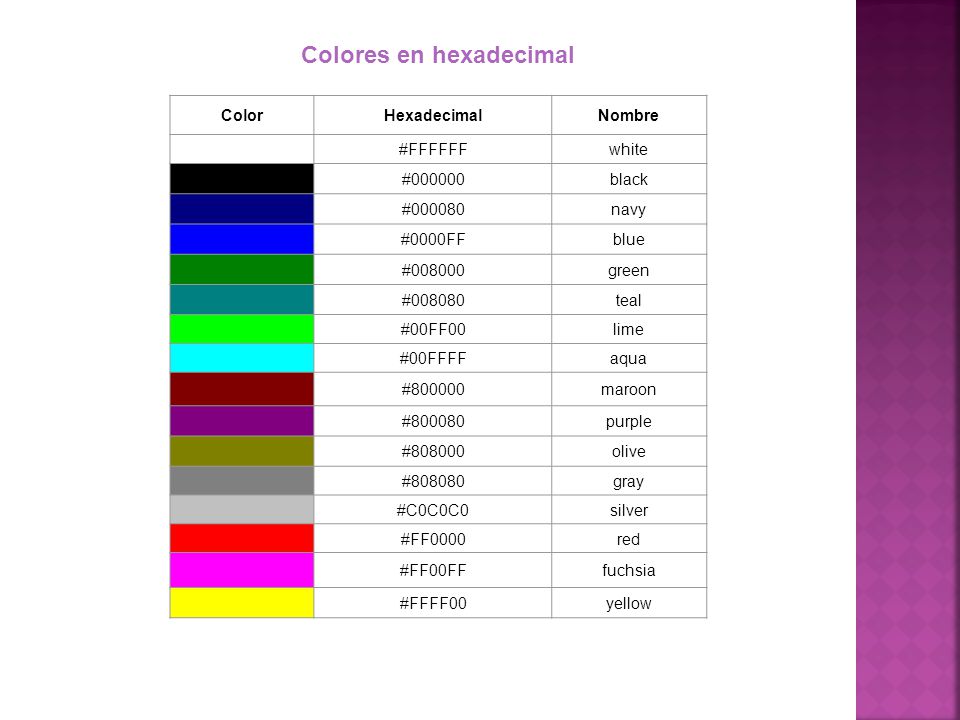Click the yellow color swatch
This screenshot has height=720, width=960.
point(242,603)
